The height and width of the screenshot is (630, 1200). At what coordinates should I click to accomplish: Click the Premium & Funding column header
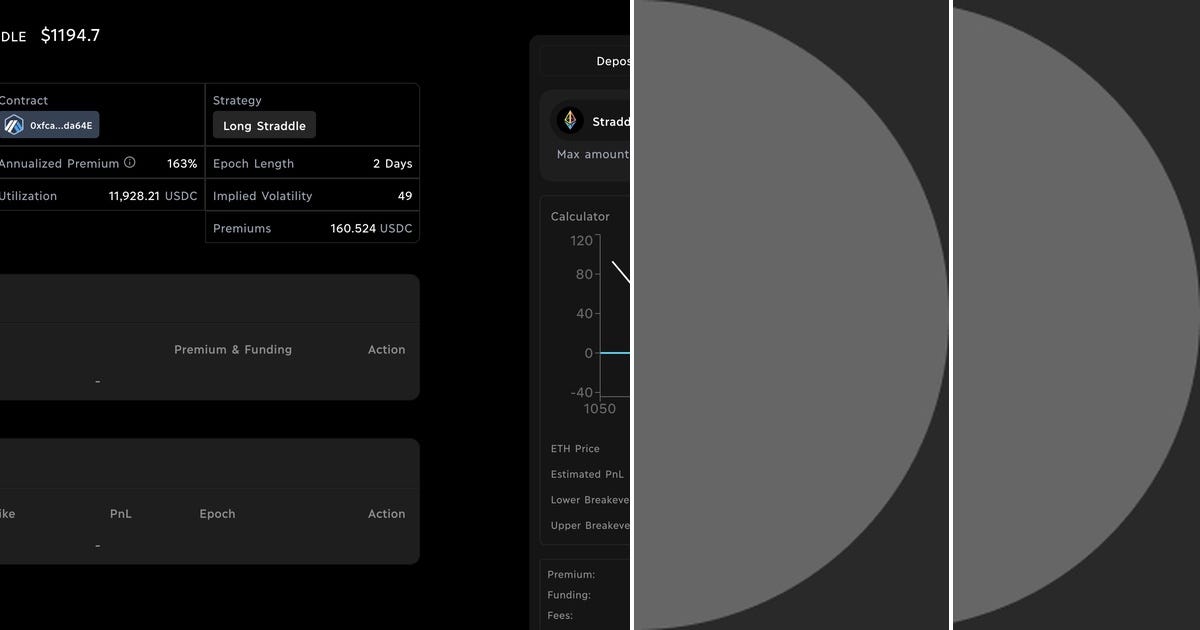point(232,349)
